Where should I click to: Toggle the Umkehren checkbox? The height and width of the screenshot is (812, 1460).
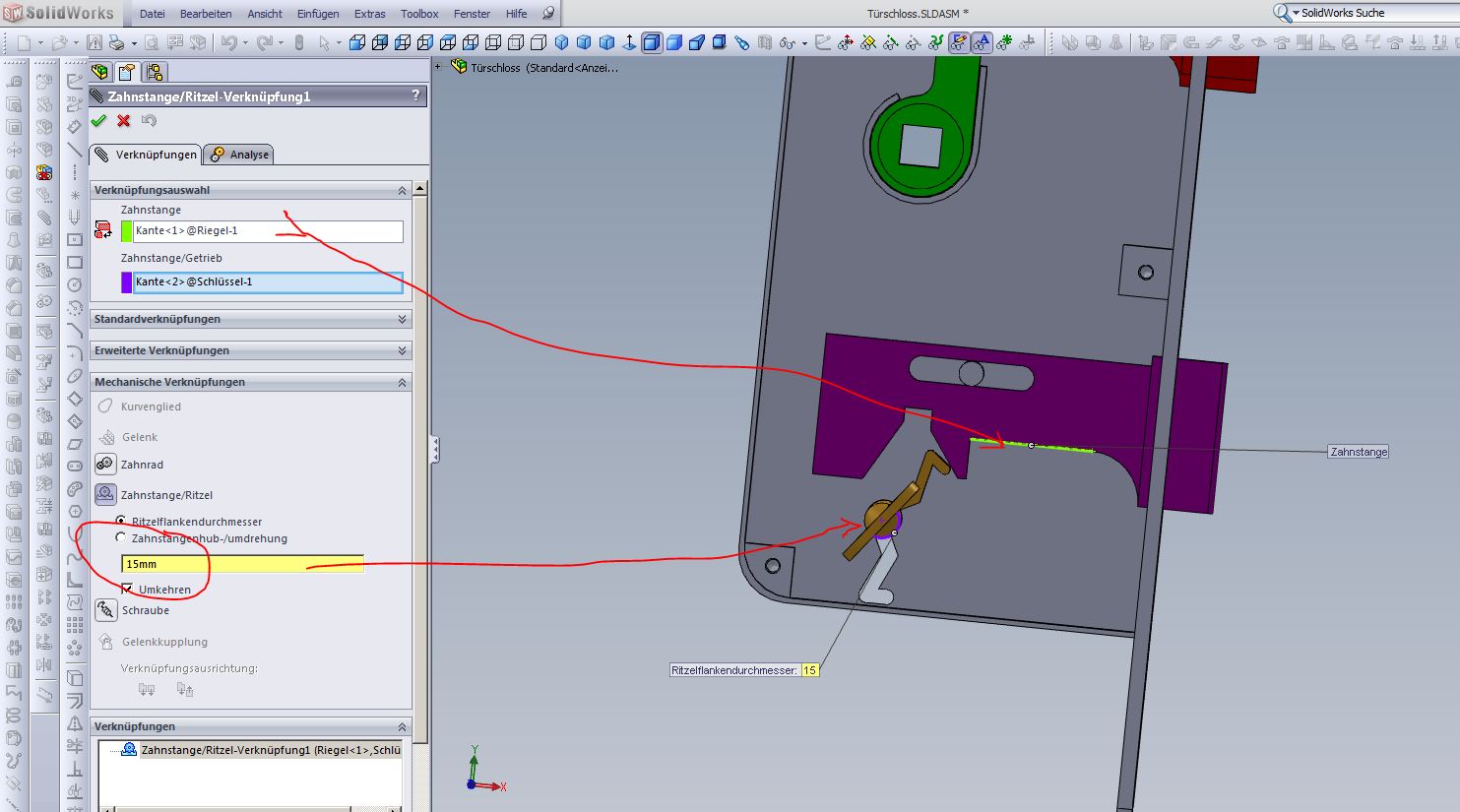(x=127, y=589)
